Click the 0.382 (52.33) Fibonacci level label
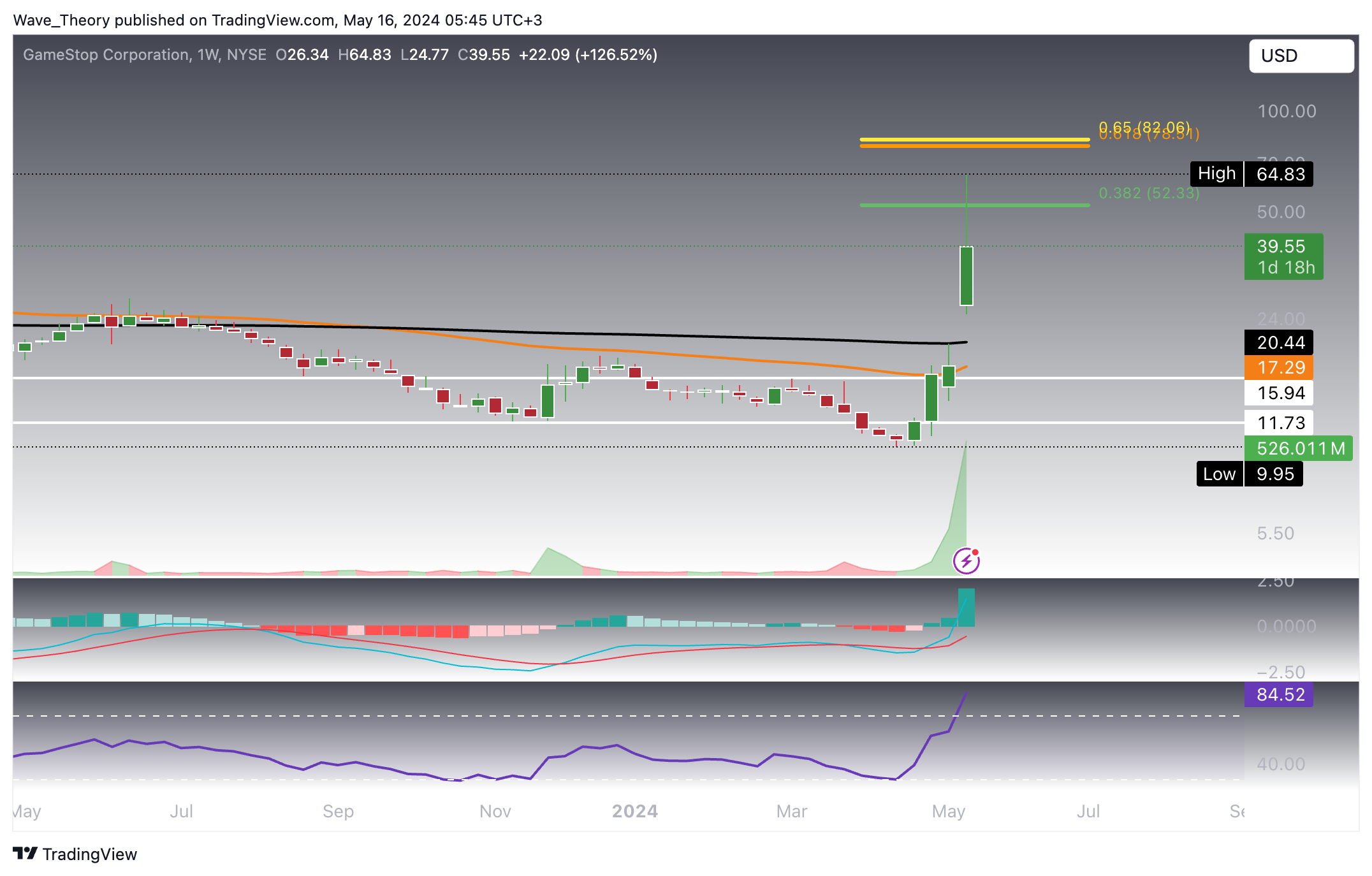The height and width of the screenshot is (876, 1372). pyautogui.click(x=1148, y=194)
